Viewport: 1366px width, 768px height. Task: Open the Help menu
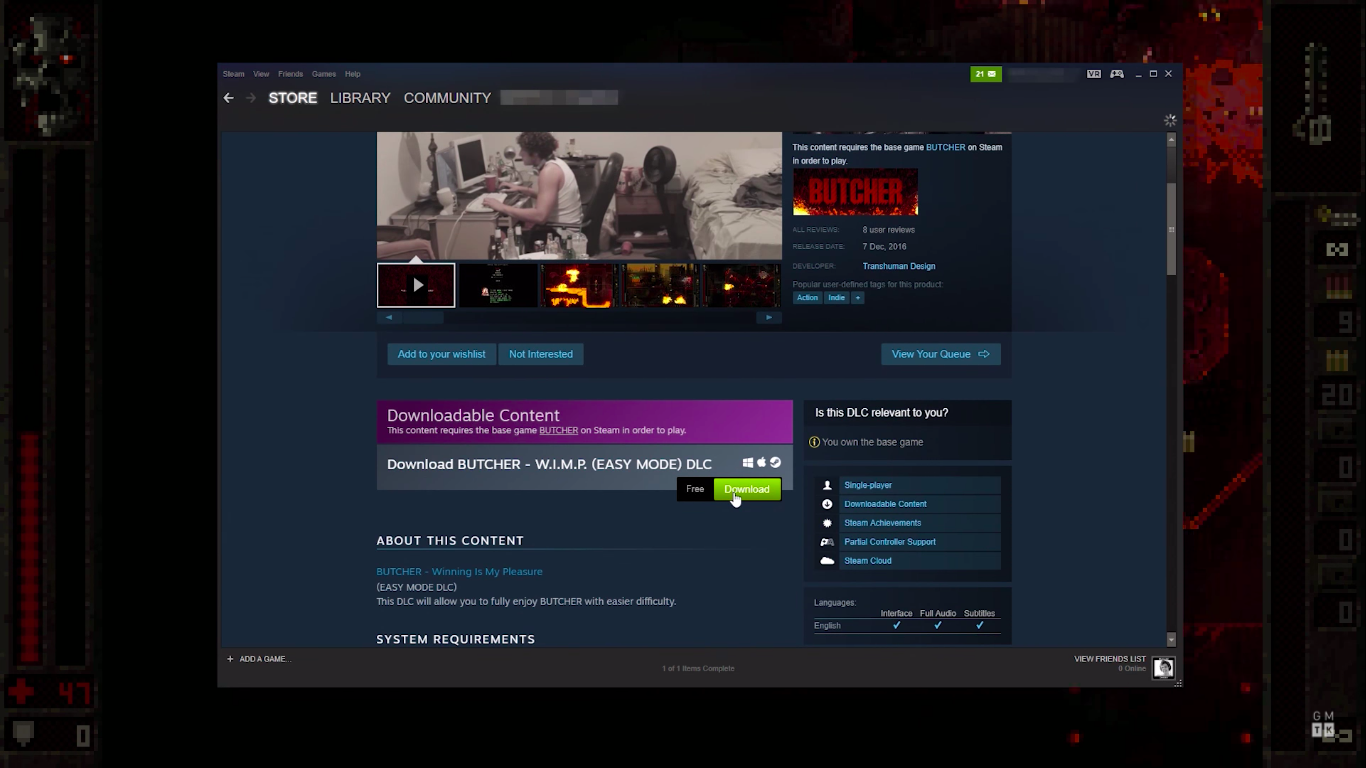(x=353, y=74)
